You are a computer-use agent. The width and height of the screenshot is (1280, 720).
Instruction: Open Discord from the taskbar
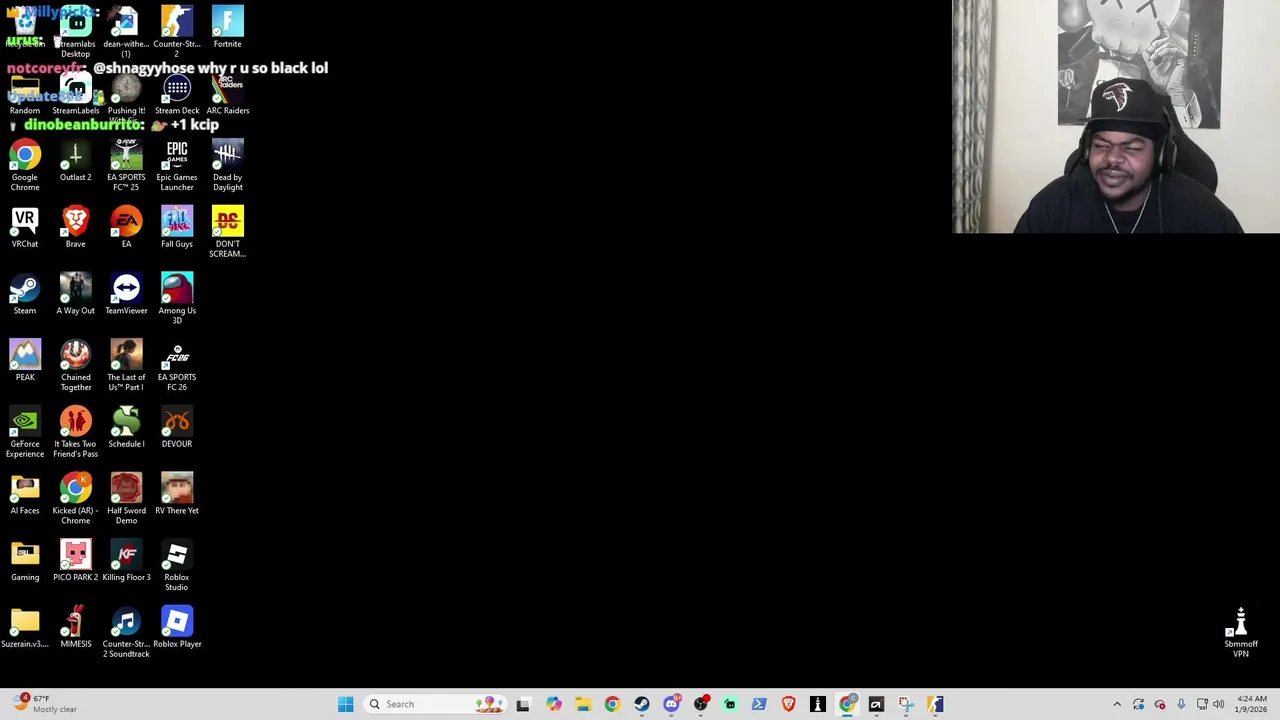(x=671, y=704)
